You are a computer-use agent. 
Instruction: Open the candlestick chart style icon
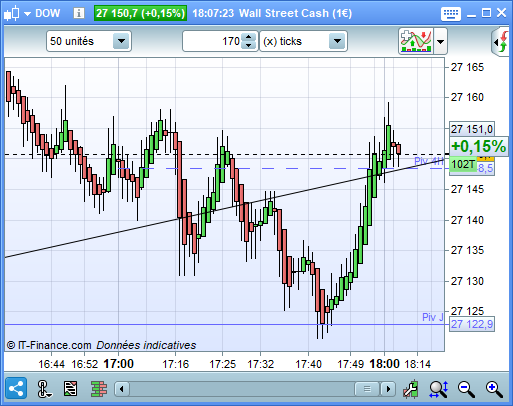pyautogui.click(x=12, y=13)
